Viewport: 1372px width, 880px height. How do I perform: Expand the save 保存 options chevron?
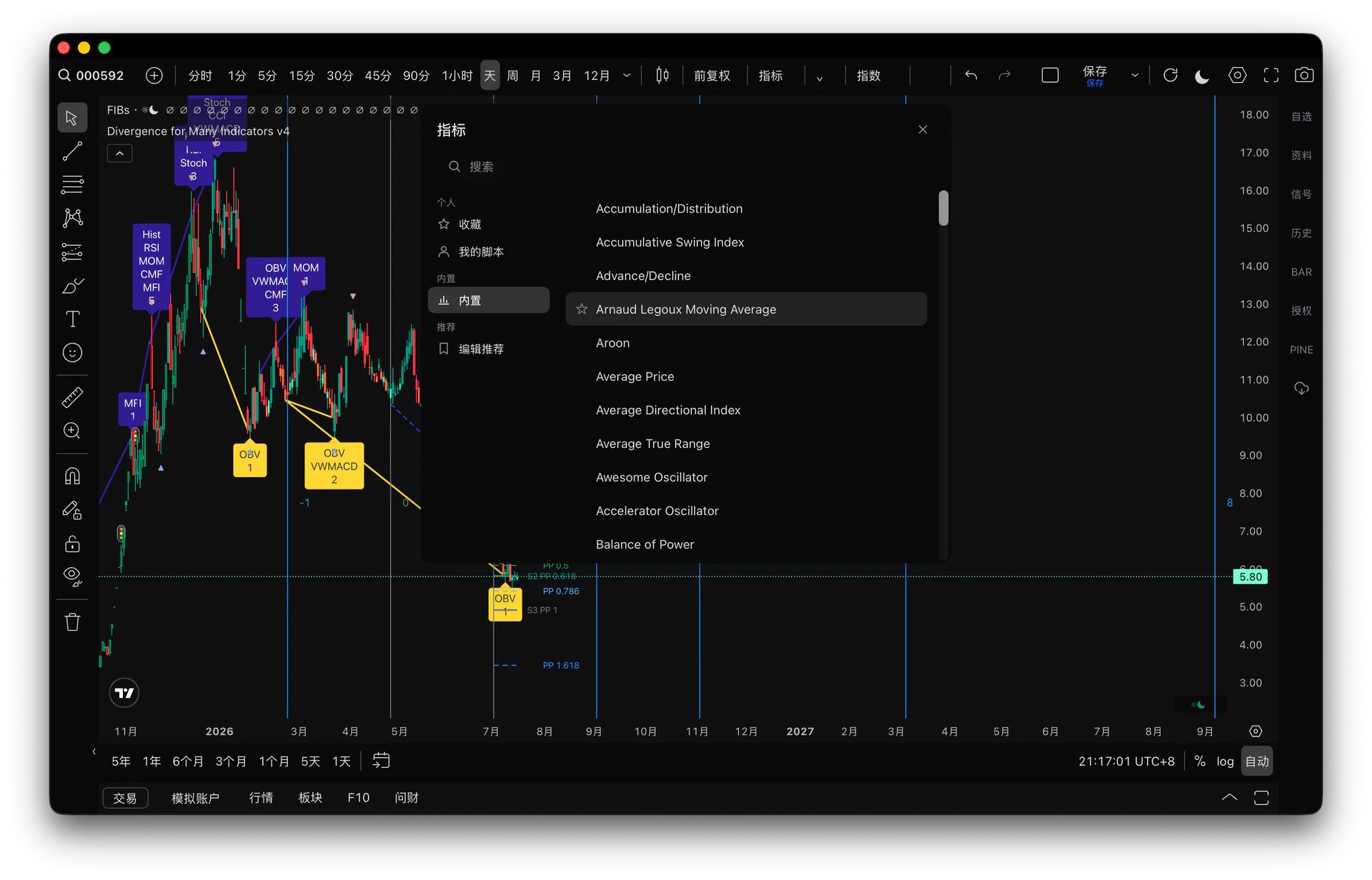tap(1135, 76)
